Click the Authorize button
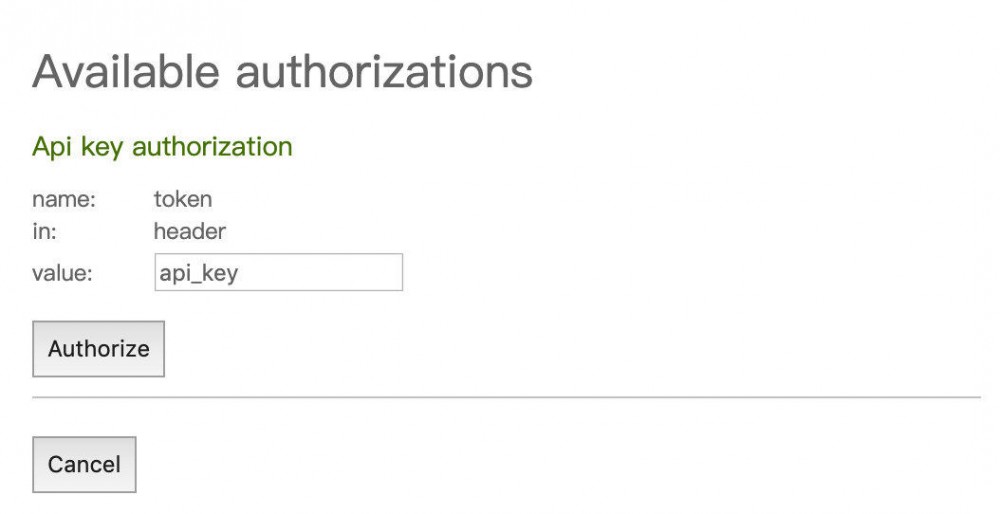The width and height of the screenshot is (1000, 514). tap(98, 349)
